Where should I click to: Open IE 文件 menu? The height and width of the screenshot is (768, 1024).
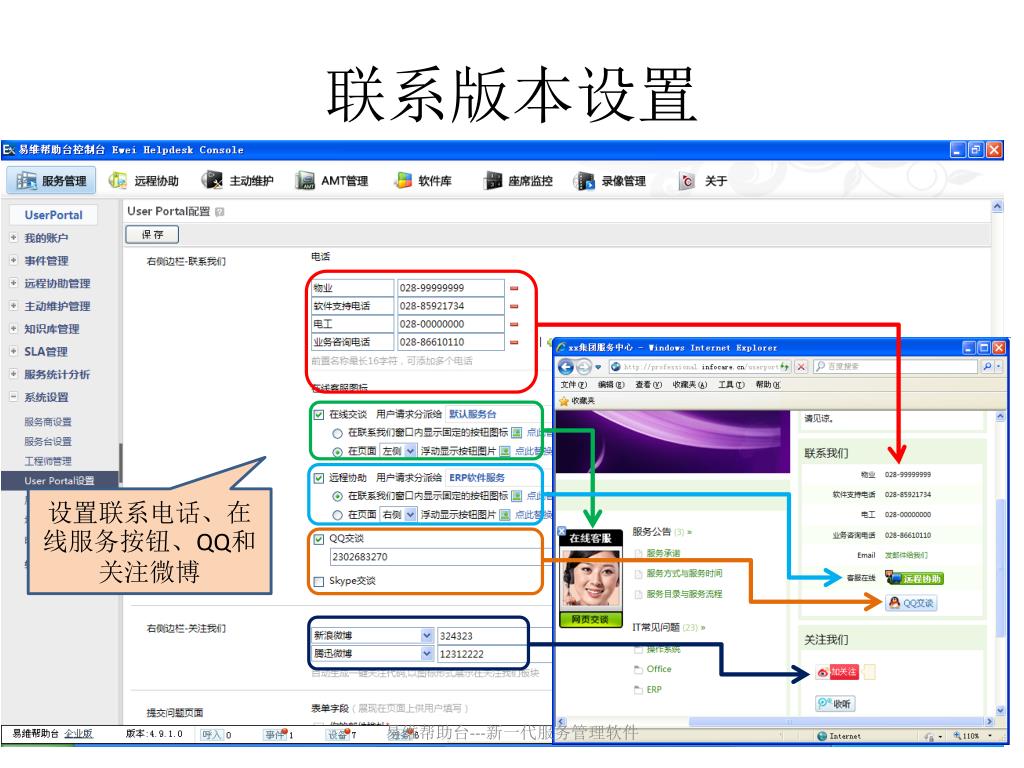point(573,385)
